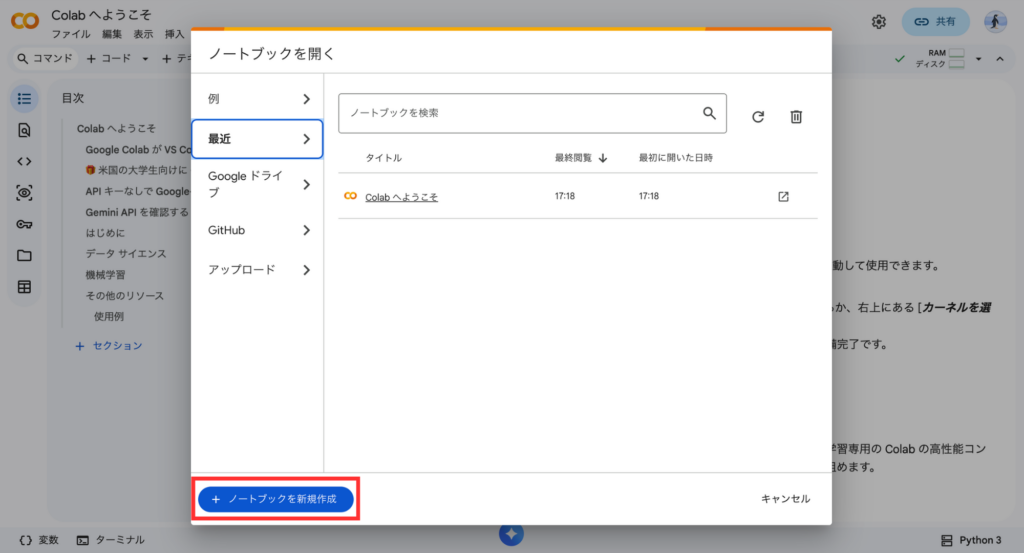Open 使用例 in table of contents
The height and width of the screenshot is (553, 1024).
pos(108,317)
